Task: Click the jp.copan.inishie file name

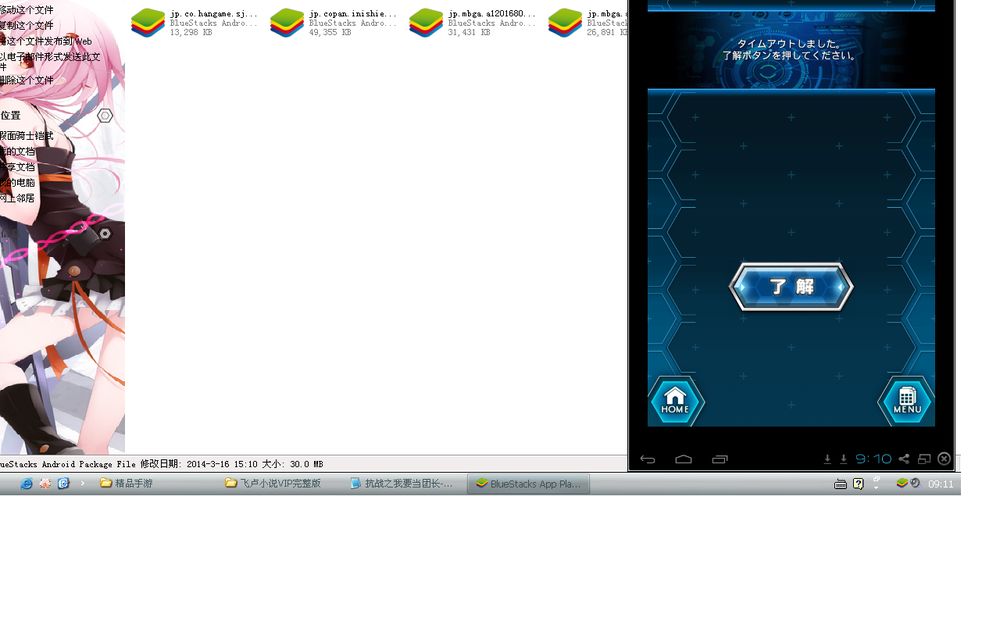Action: [x=353, y=13]
